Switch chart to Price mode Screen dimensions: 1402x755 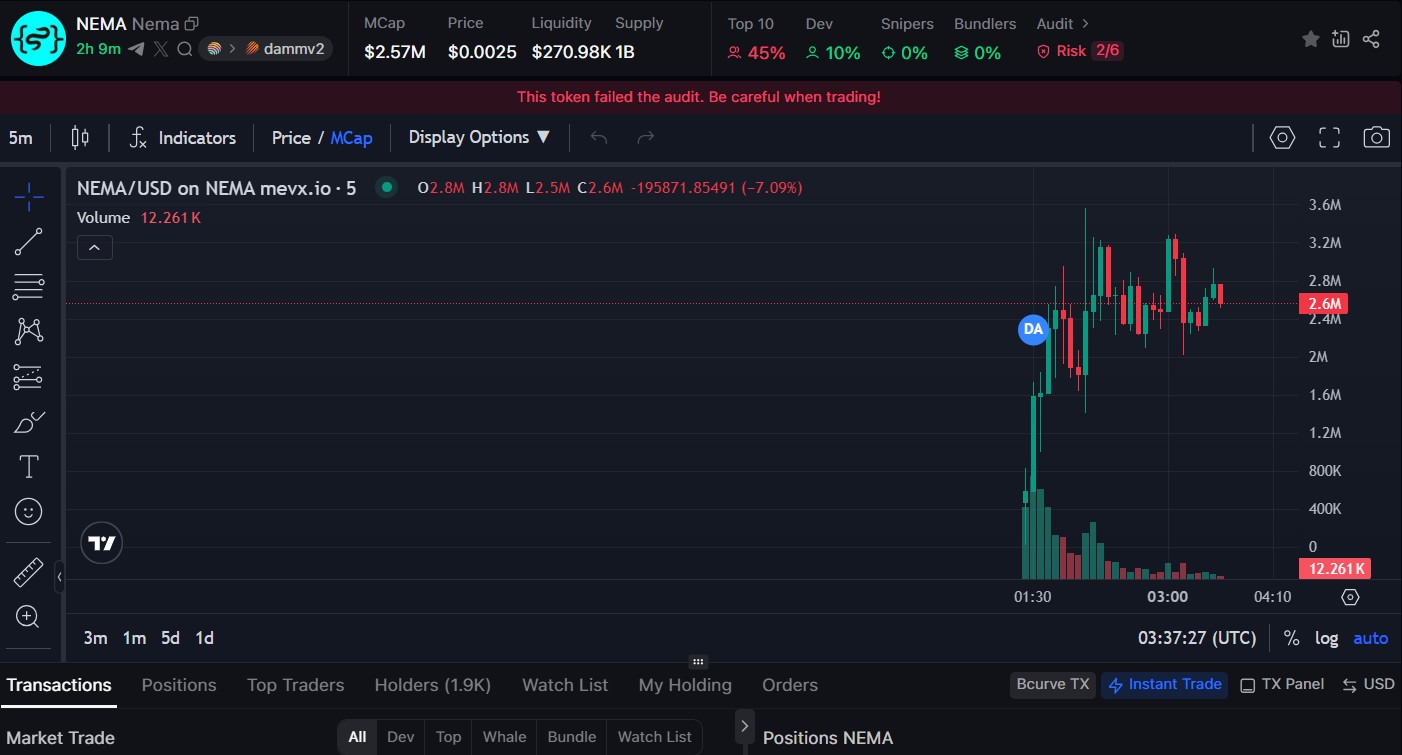point(291,138)
